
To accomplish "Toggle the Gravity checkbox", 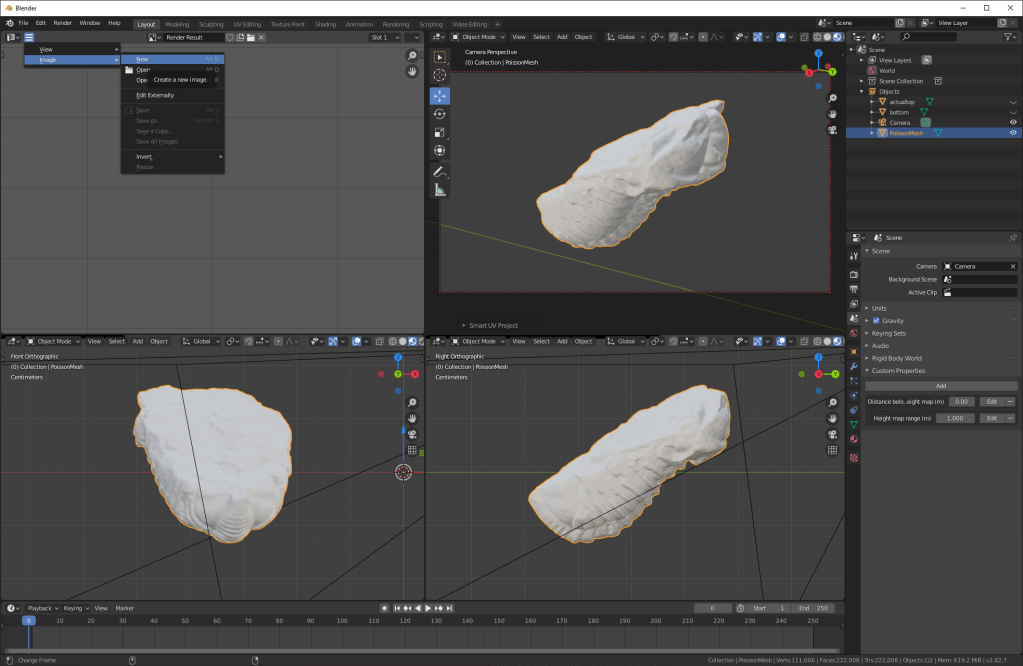I will (x=877, y=320).
